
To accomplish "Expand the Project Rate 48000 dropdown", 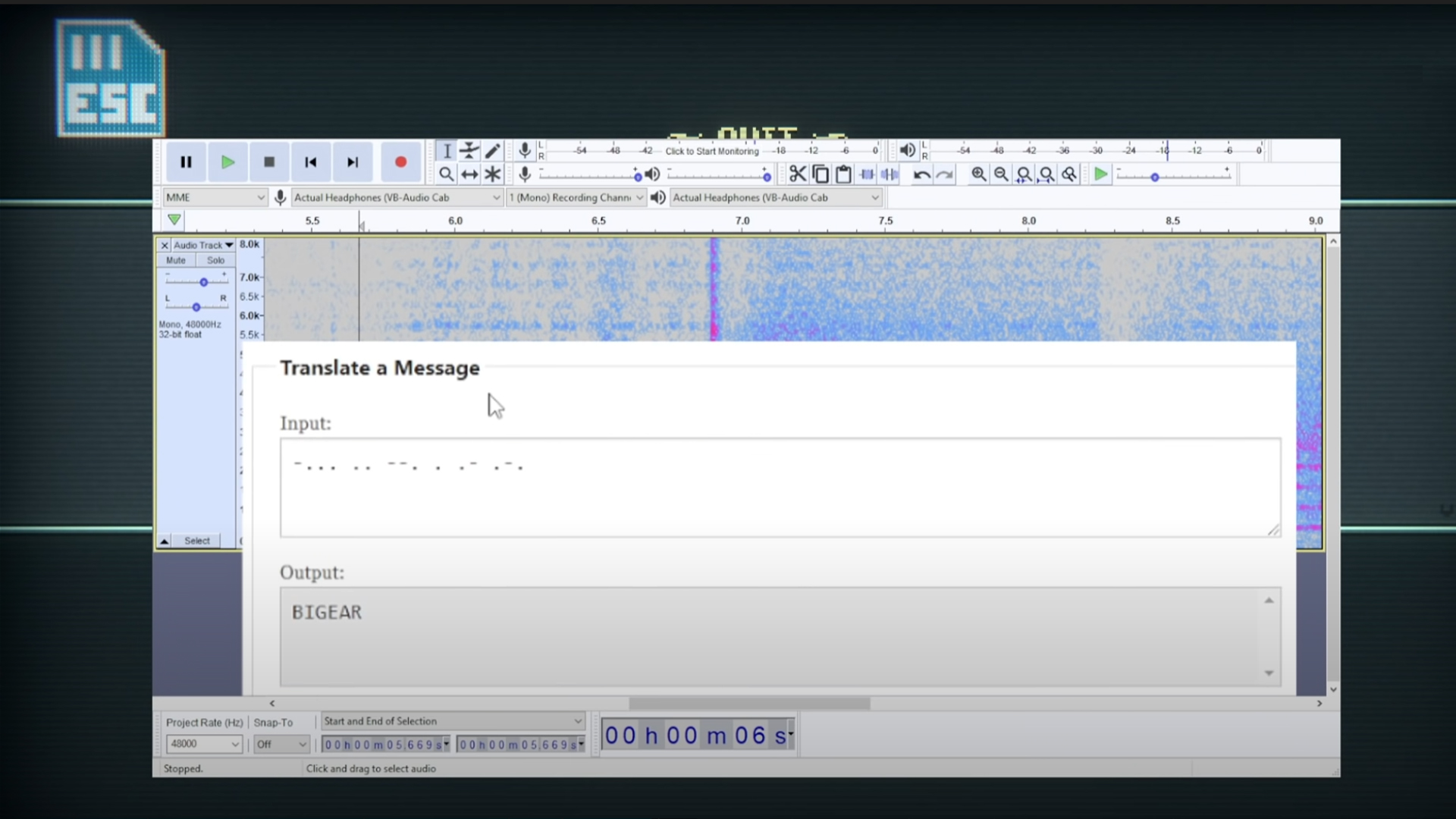I will point(203,744).
